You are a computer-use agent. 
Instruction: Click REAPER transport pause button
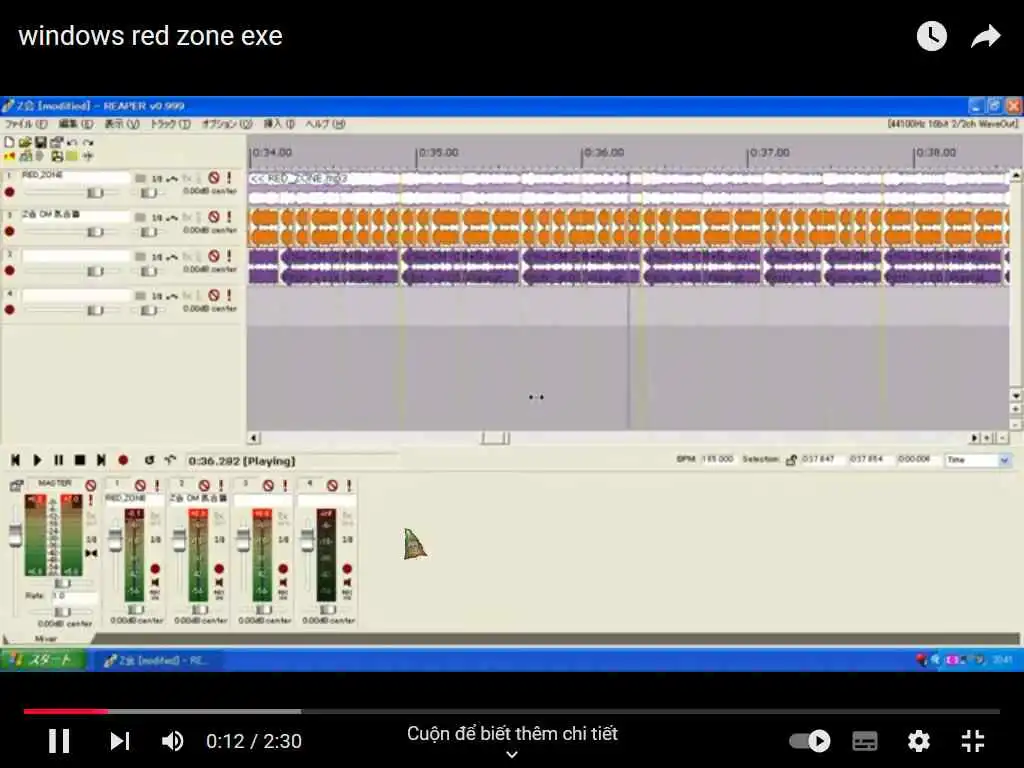click(x=58, y=460)
